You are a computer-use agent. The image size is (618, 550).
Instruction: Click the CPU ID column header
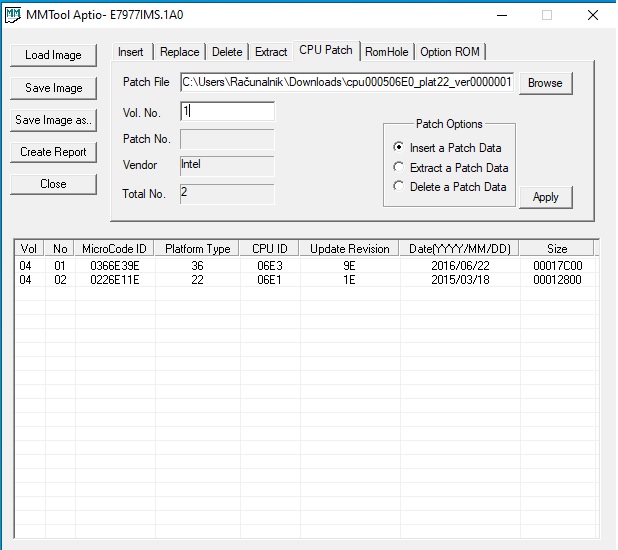270,249
